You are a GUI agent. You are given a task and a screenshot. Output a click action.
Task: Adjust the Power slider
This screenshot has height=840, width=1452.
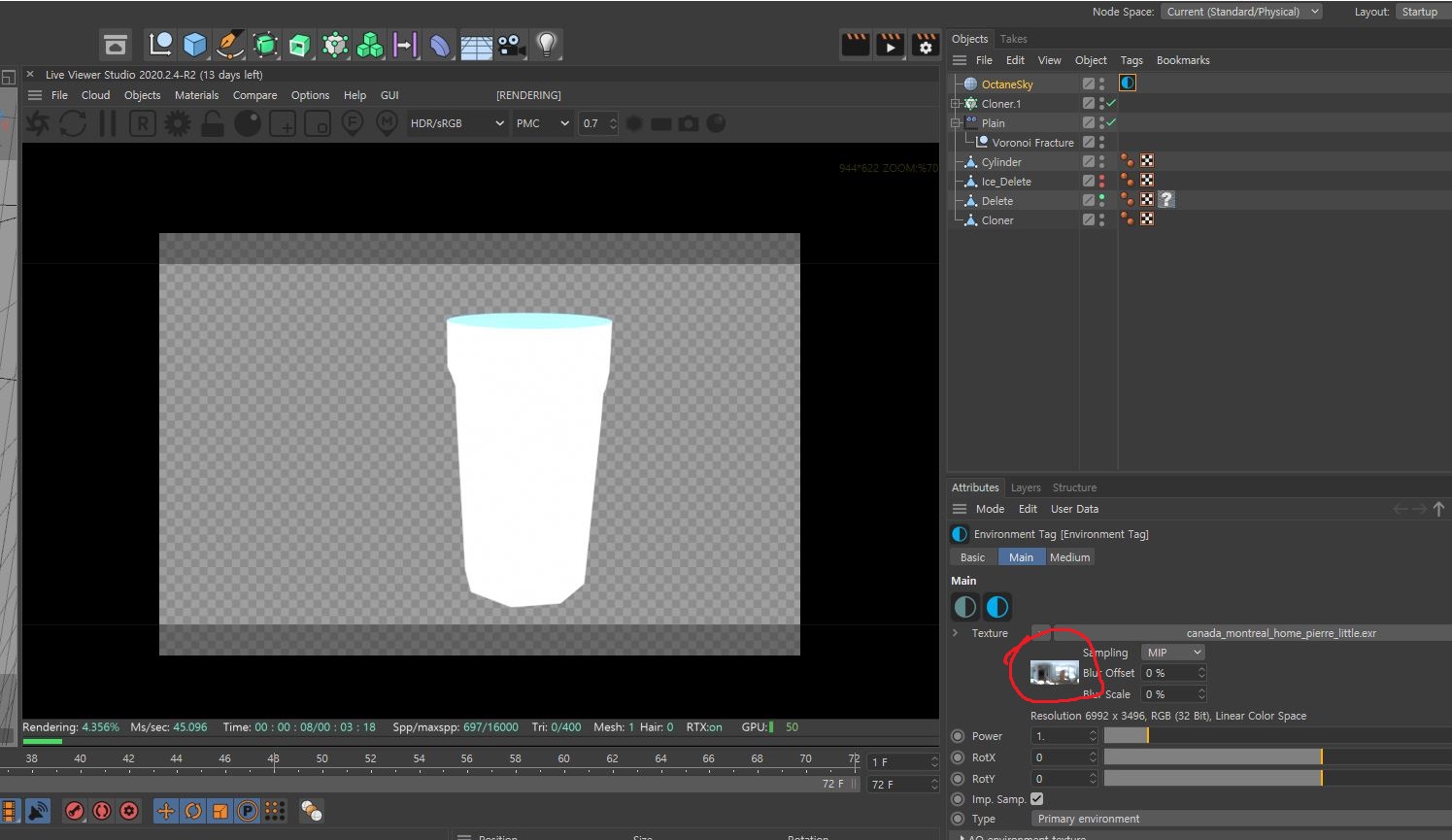(x=1277, y=736)
